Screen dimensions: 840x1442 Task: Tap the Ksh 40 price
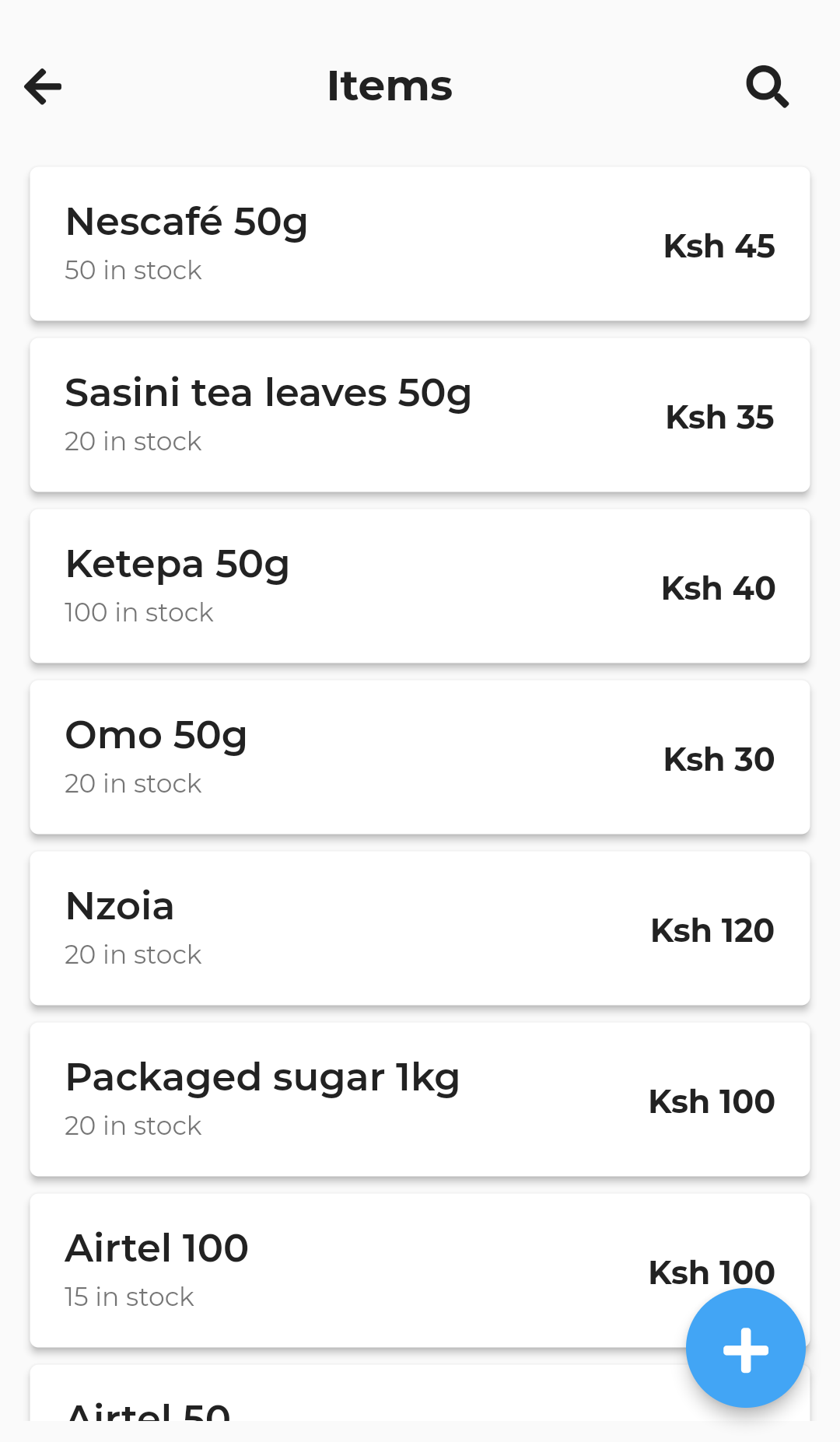pos(718,588)
